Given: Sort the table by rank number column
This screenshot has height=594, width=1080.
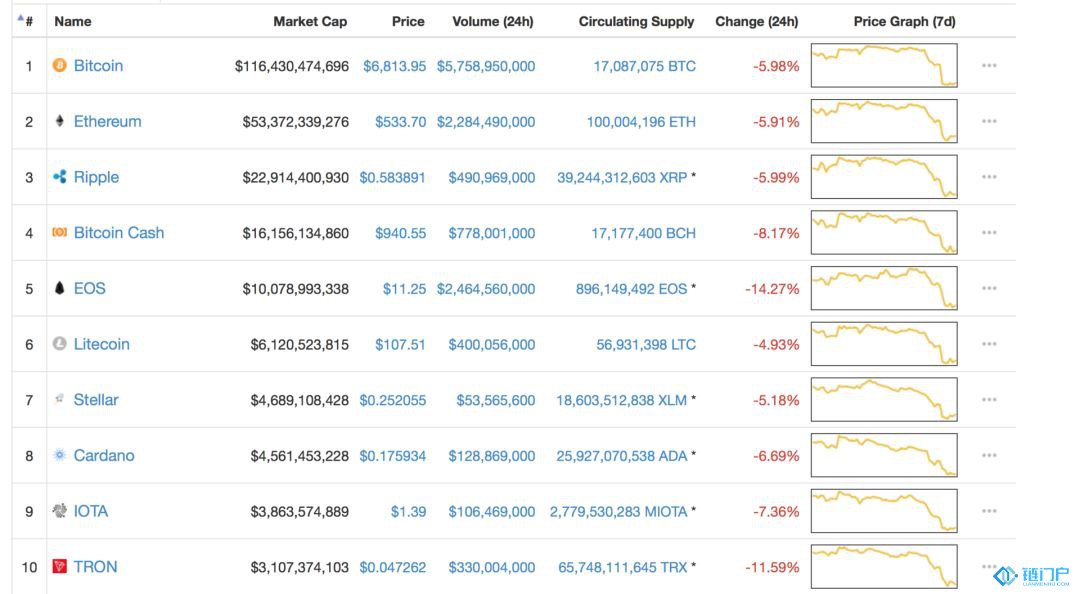Looking at the screenshot, I should tap(28, 21).
